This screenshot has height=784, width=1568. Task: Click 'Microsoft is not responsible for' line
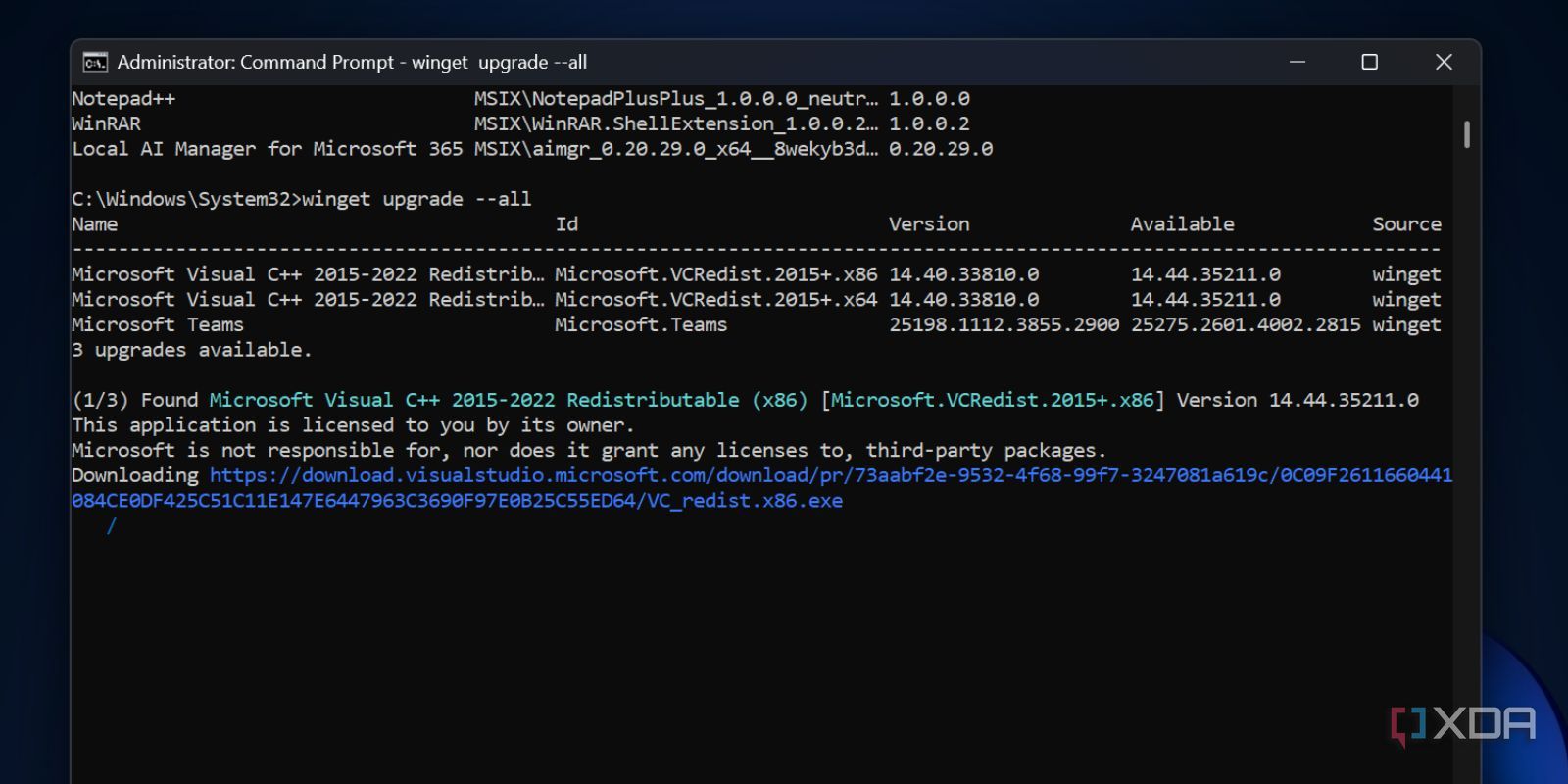coord(589,451)
